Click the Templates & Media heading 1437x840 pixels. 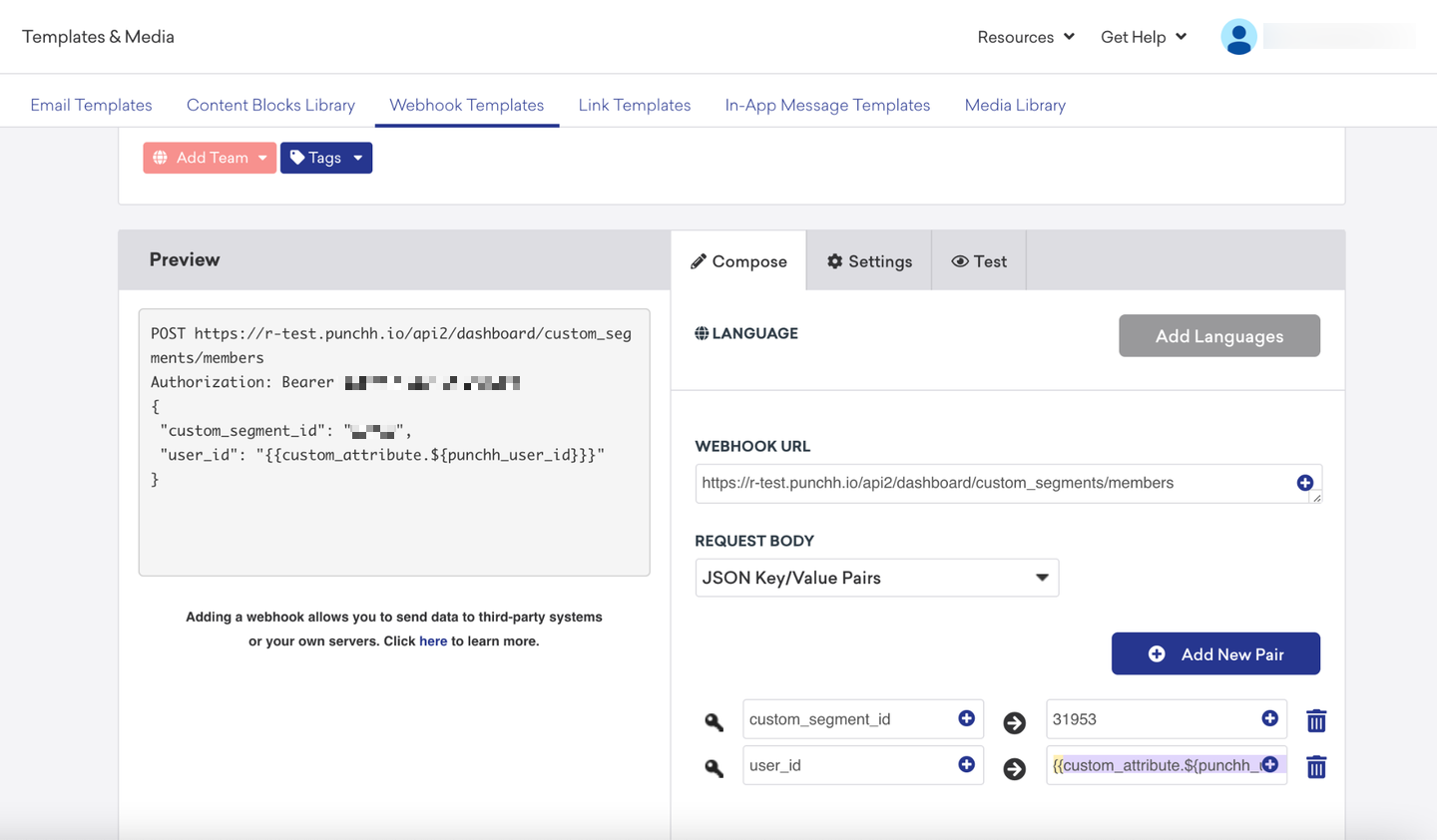coord(98,37)
